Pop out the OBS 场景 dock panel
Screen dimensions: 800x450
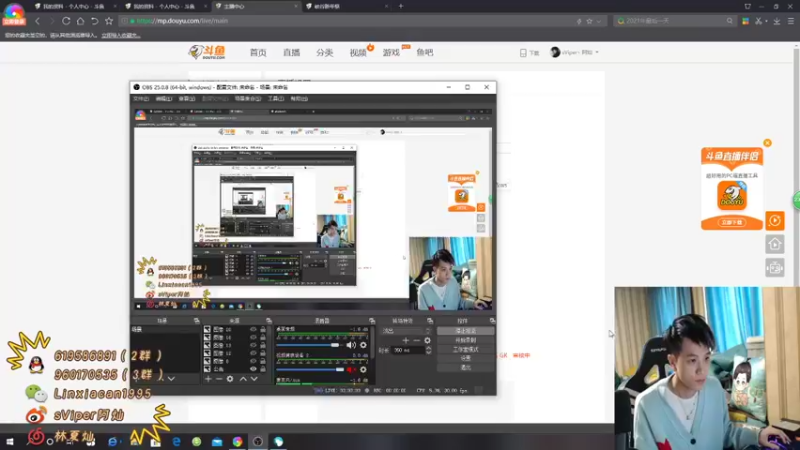tap(196, 320)
